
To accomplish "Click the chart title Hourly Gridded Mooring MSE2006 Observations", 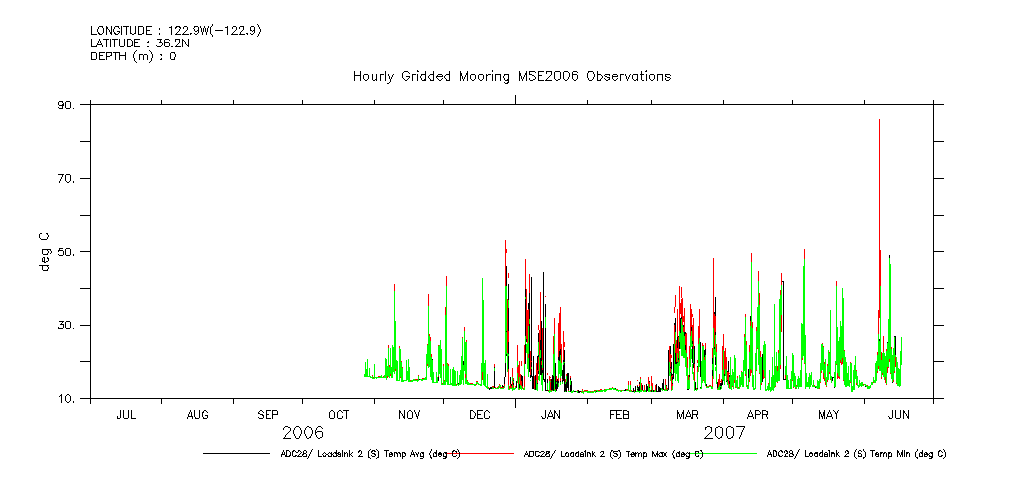I will (x=511, y=77).
